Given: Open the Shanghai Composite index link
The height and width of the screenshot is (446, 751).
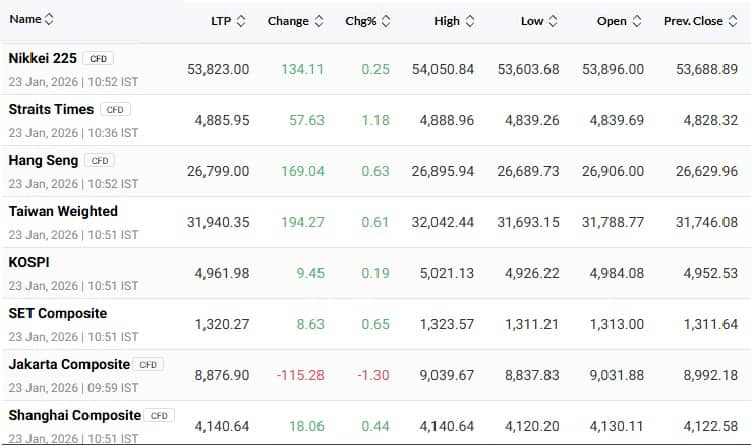Looking at the screenshot, I should click(75, 415).
